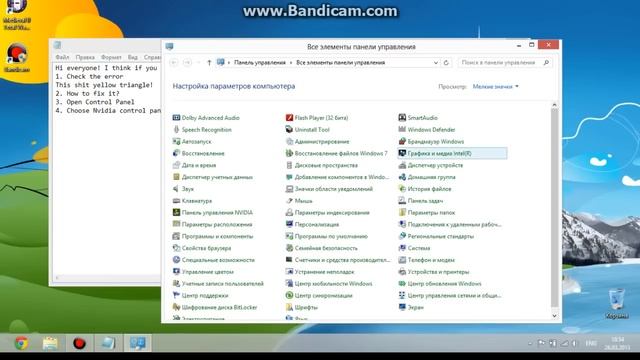
Task: Open Графика и медиа Intel(R) link
Action: point(439,153)
